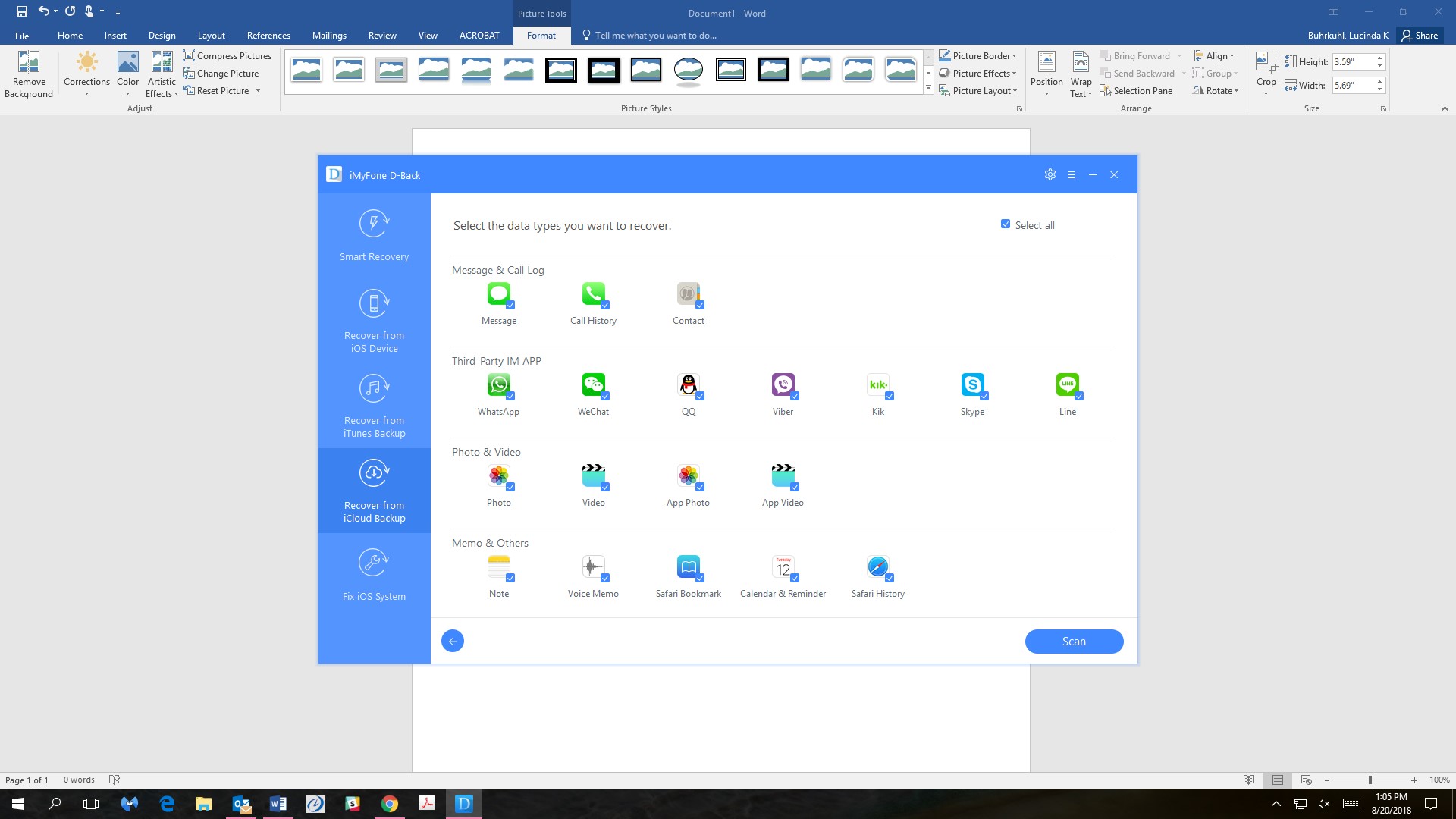This screenshot has width=1456, height=819.
Task: Click the Smart Recovery sidebar icon
Action: (374, 224)
